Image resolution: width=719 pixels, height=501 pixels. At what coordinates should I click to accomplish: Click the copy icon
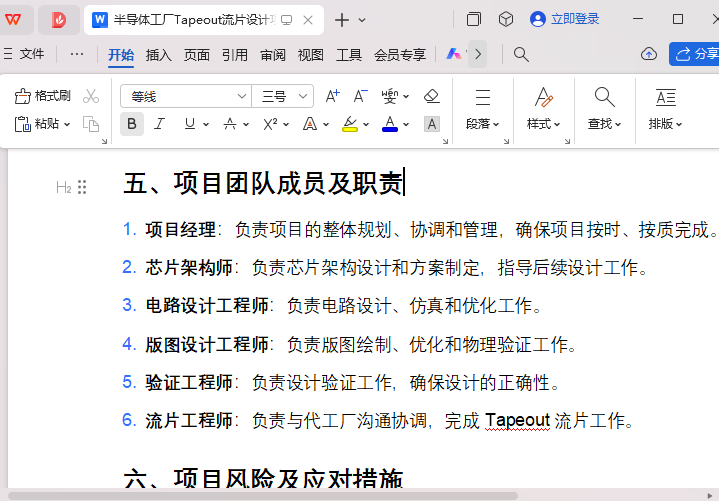point(91,124)
